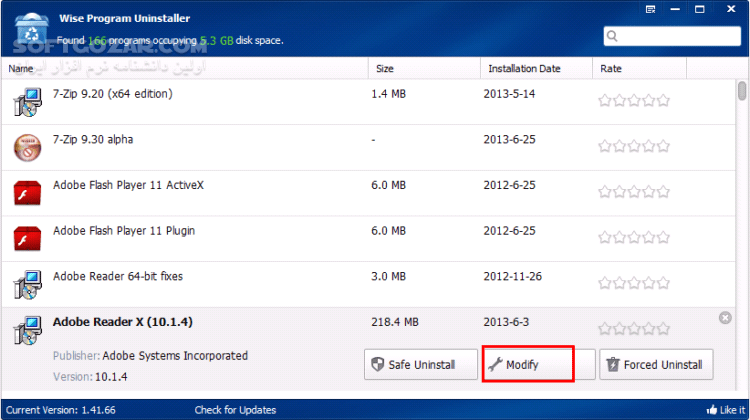750x420 pixels.
Task: Maximize the Wise Program Uninstaller window
Action: (x=700, y=9)
